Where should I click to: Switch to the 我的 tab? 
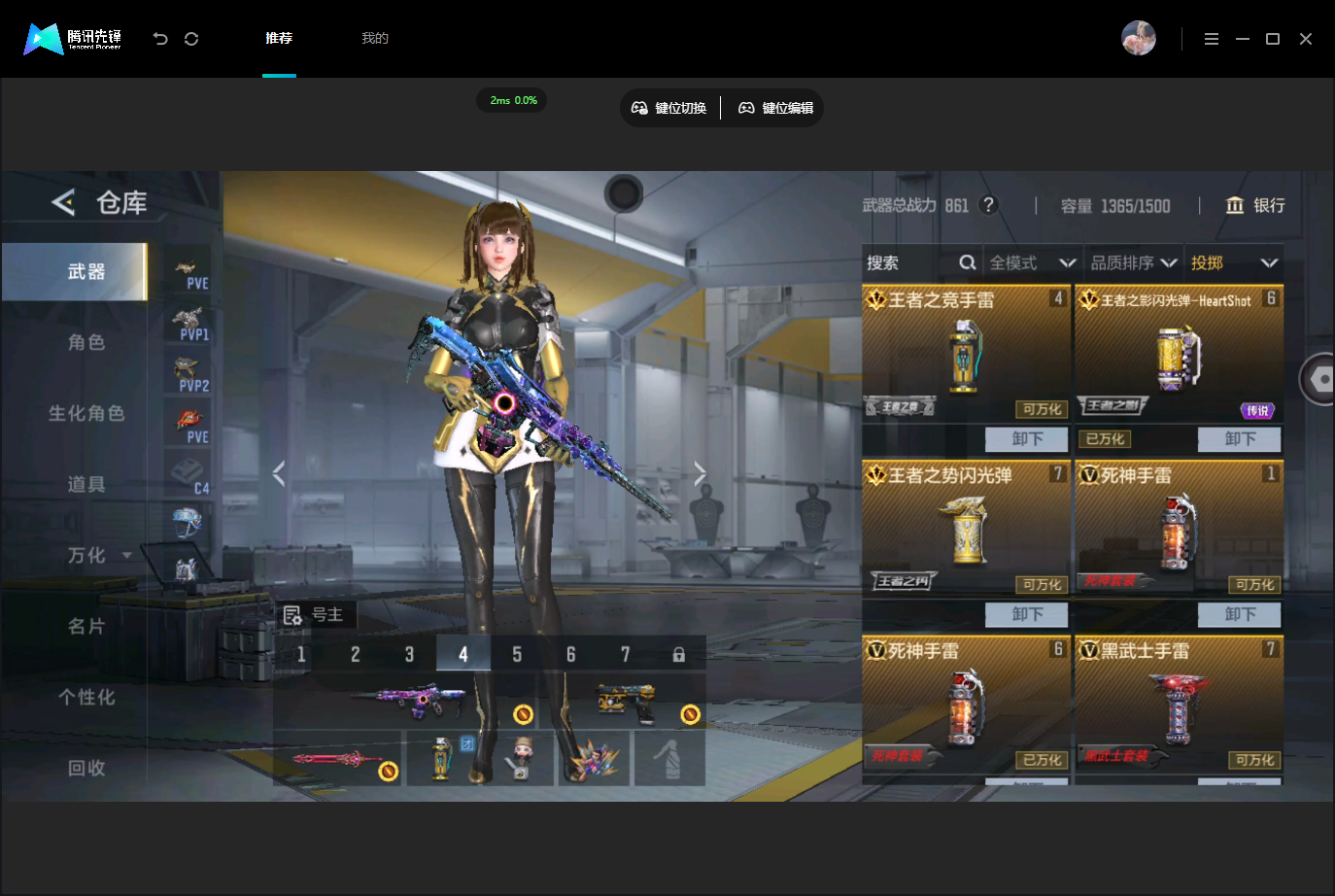tap(375, 38)
